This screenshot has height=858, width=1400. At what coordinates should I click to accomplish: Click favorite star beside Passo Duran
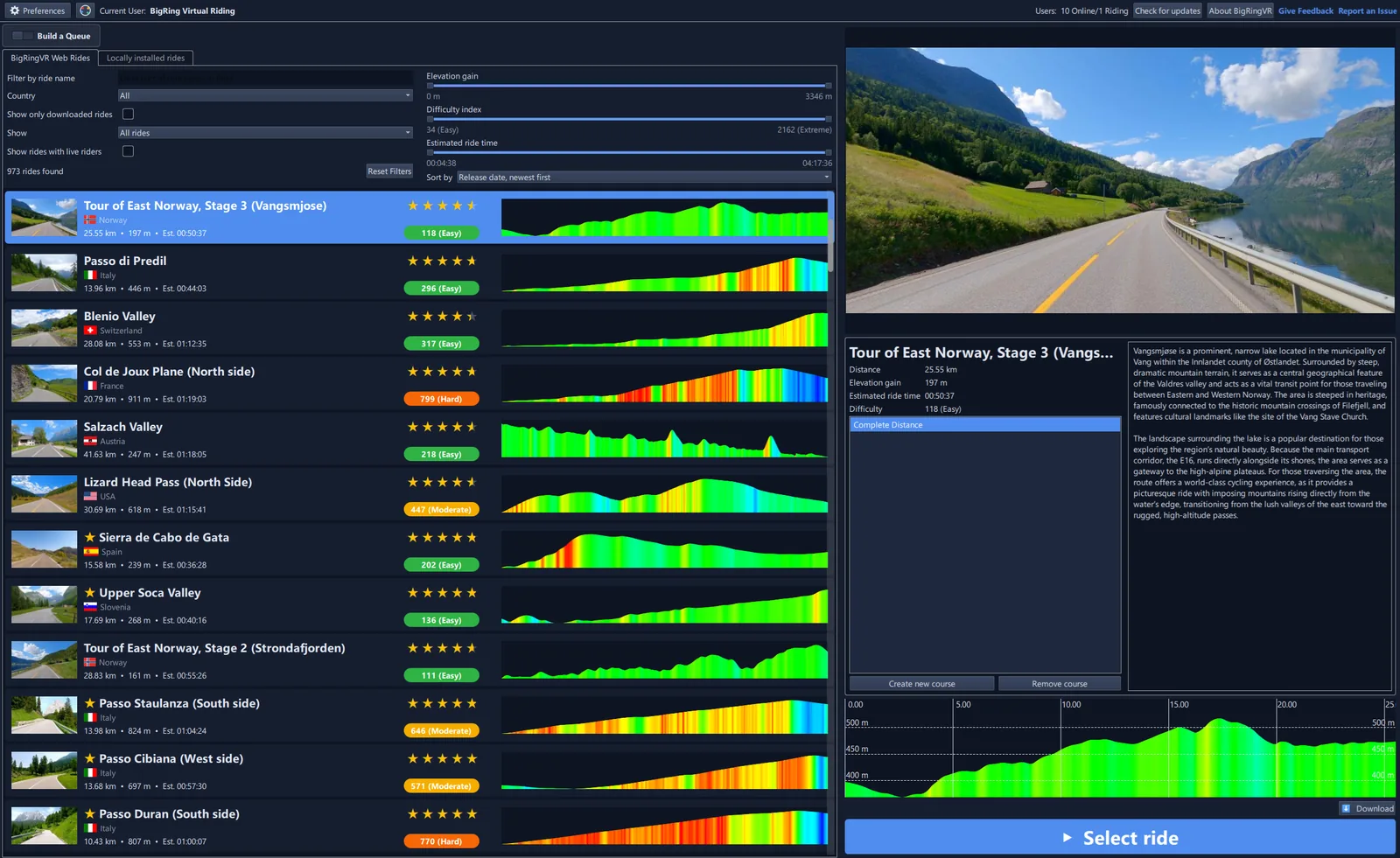coord(89,813)
